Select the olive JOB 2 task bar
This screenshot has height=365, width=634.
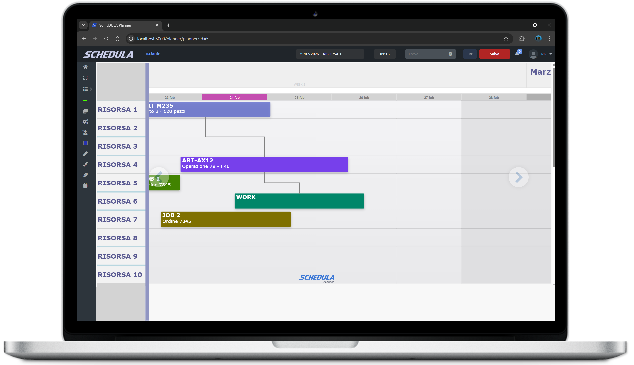pos(226,219)
